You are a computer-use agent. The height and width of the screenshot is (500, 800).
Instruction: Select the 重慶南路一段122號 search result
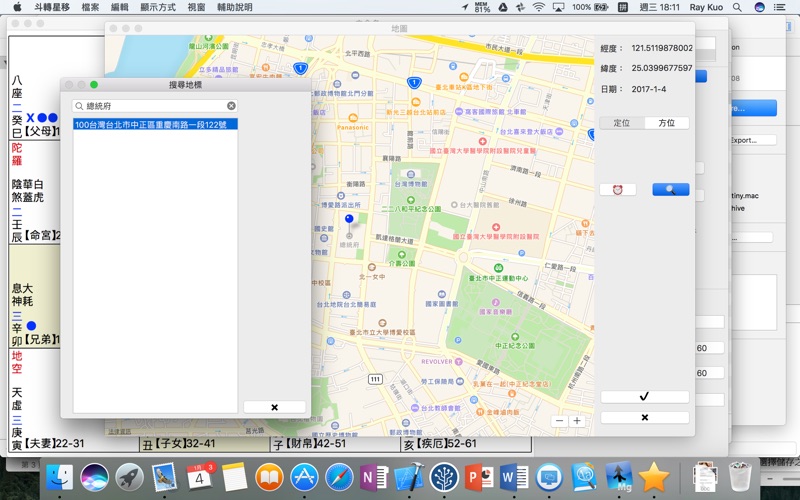point(155,124)
